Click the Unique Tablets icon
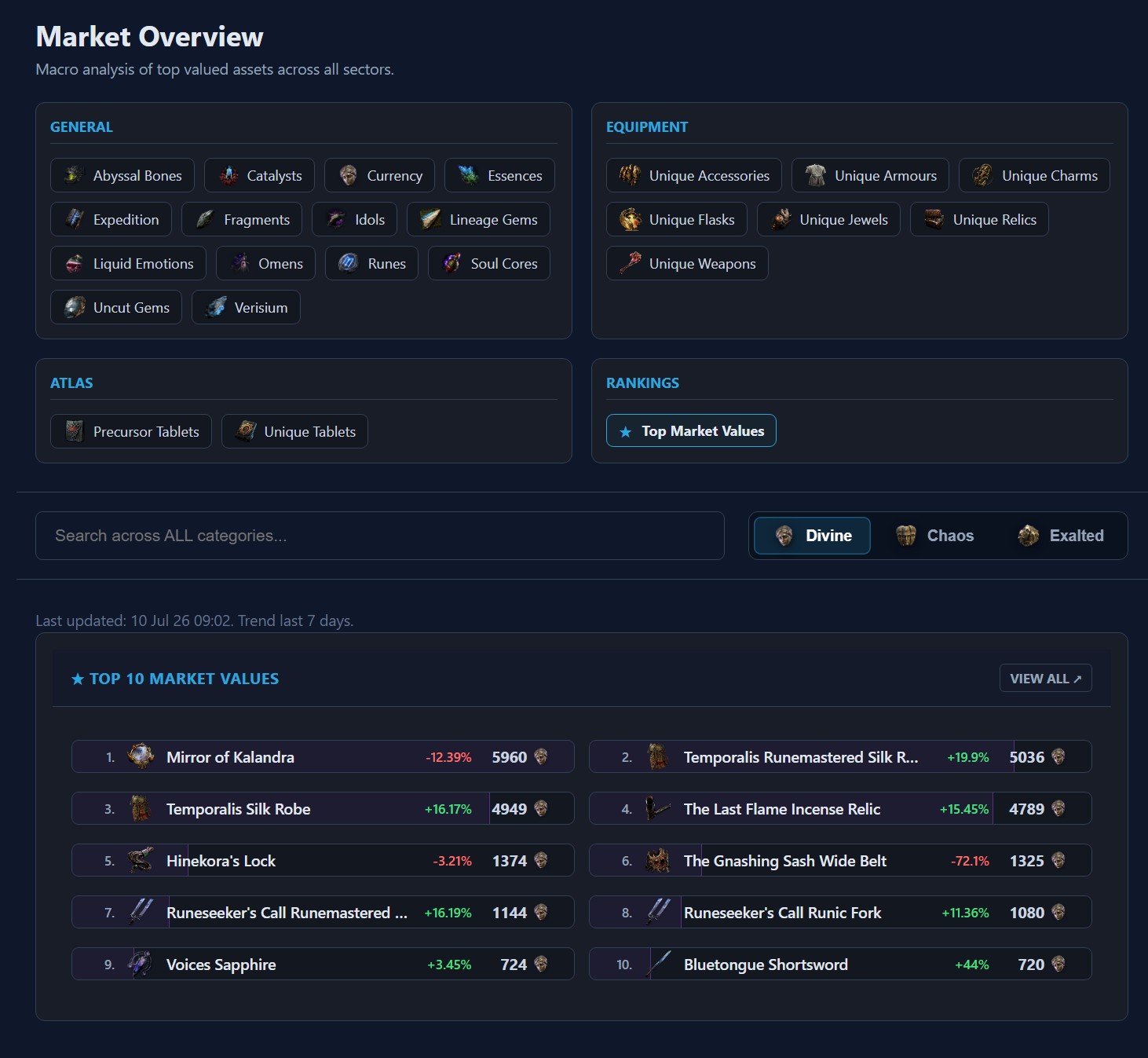Image resolution: width=1148 pixels, height=1058 pixels. tap(246, 431)
